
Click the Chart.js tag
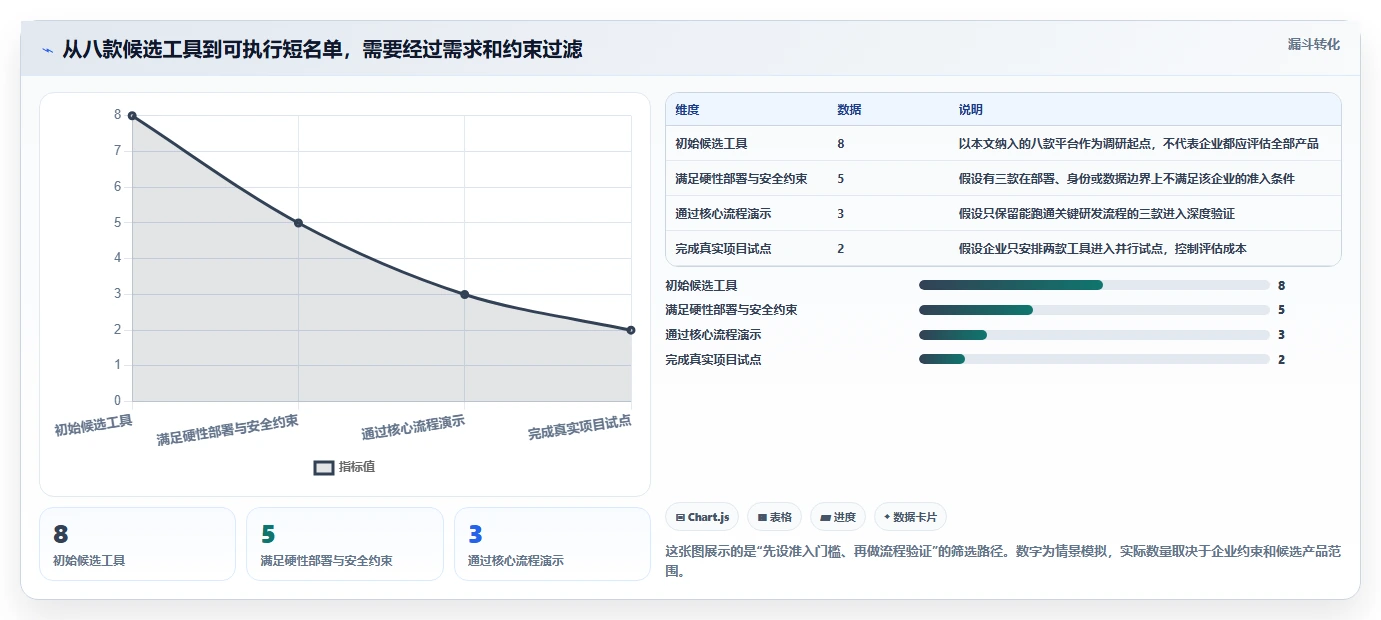pyautogui.click(x=702, y=517)
